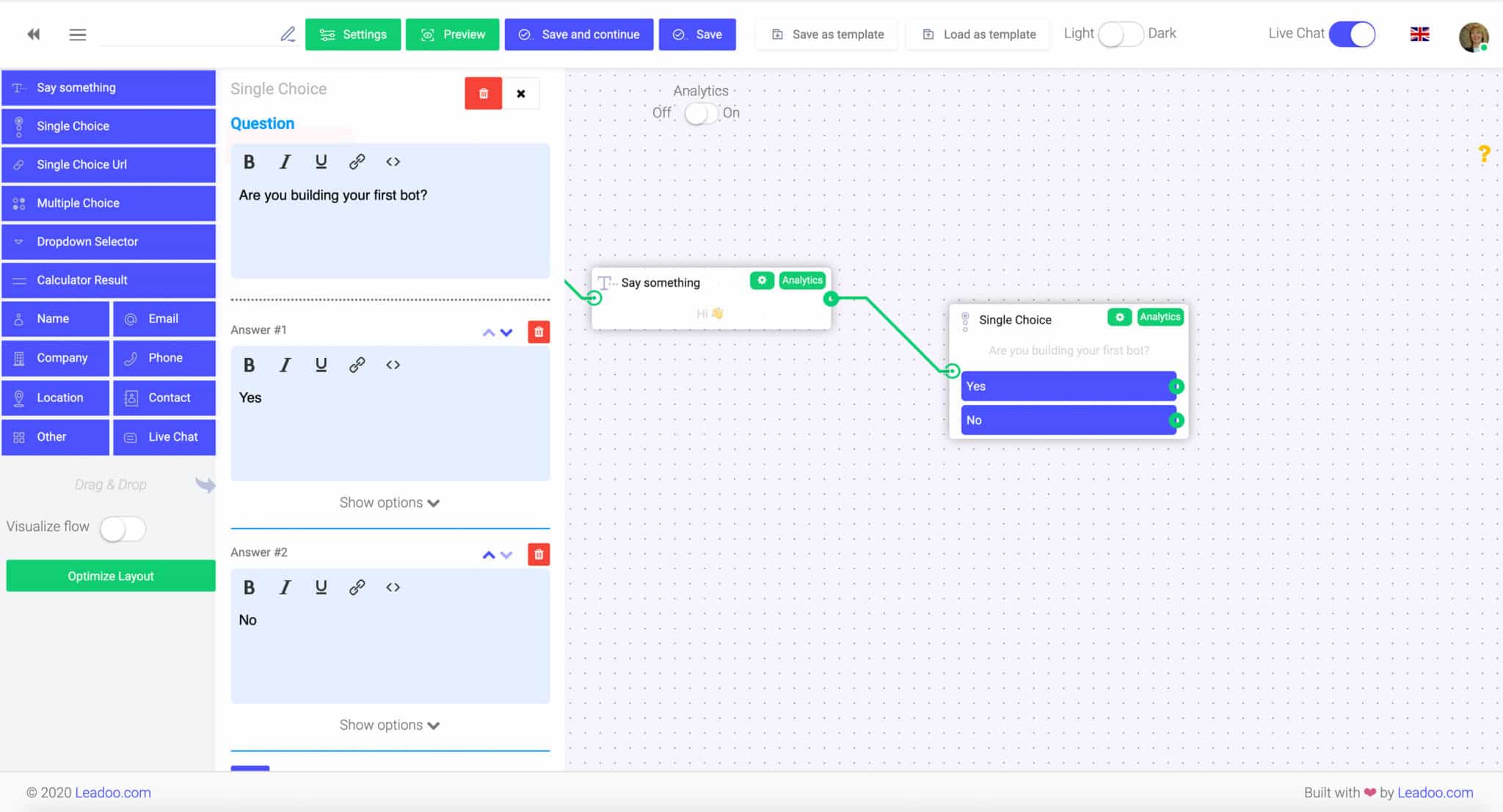Click the settings gear on the Say something node
The width and height of the screenshot is (1503, 812).
point(763,280)
